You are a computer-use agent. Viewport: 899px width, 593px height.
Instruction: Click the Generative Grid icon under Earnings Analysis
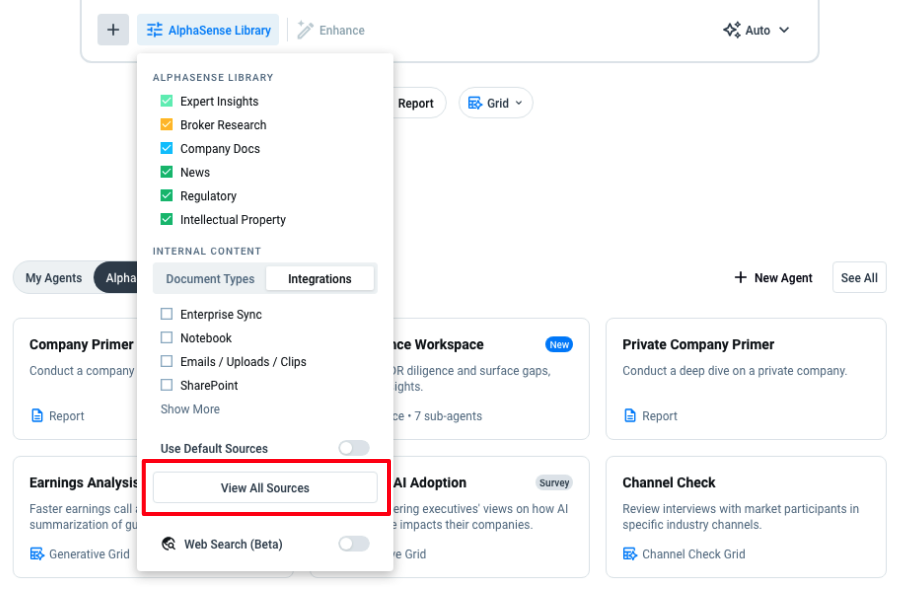click(x=37, y=554)
